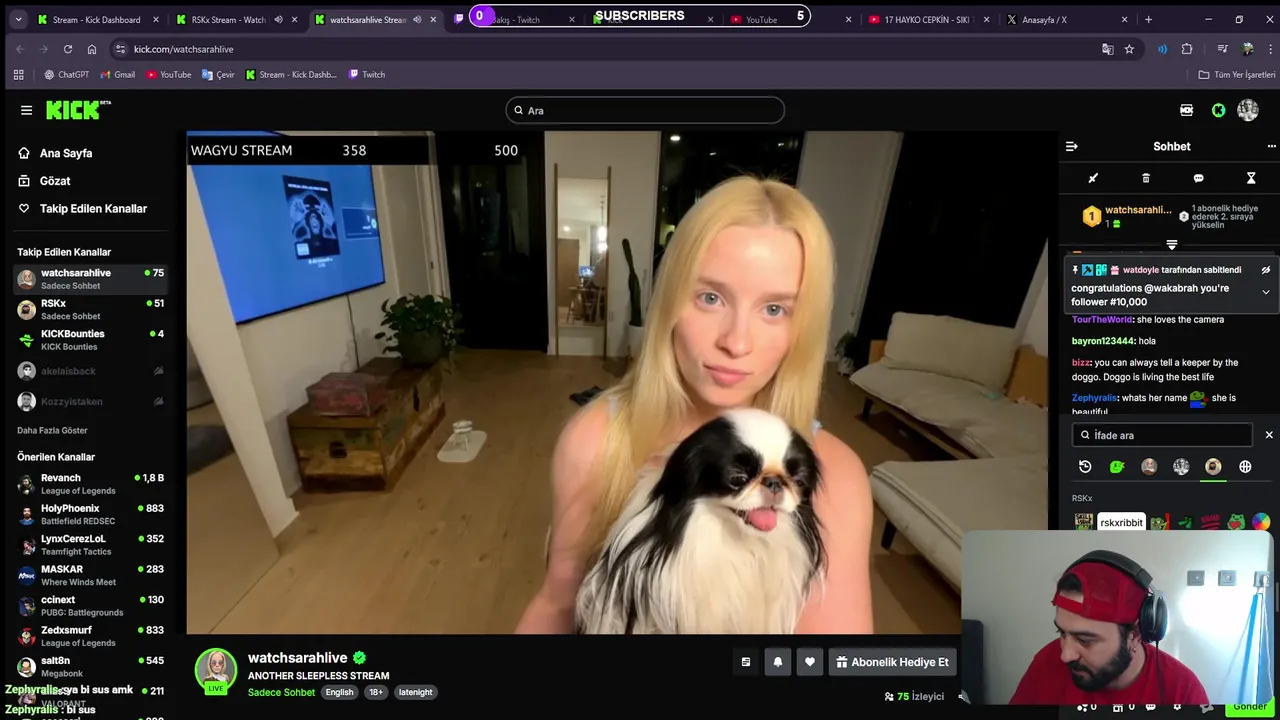Image resolution: width=1280 pixels, height=720 pixels.
Task: Reload the page
Action: 67,49
